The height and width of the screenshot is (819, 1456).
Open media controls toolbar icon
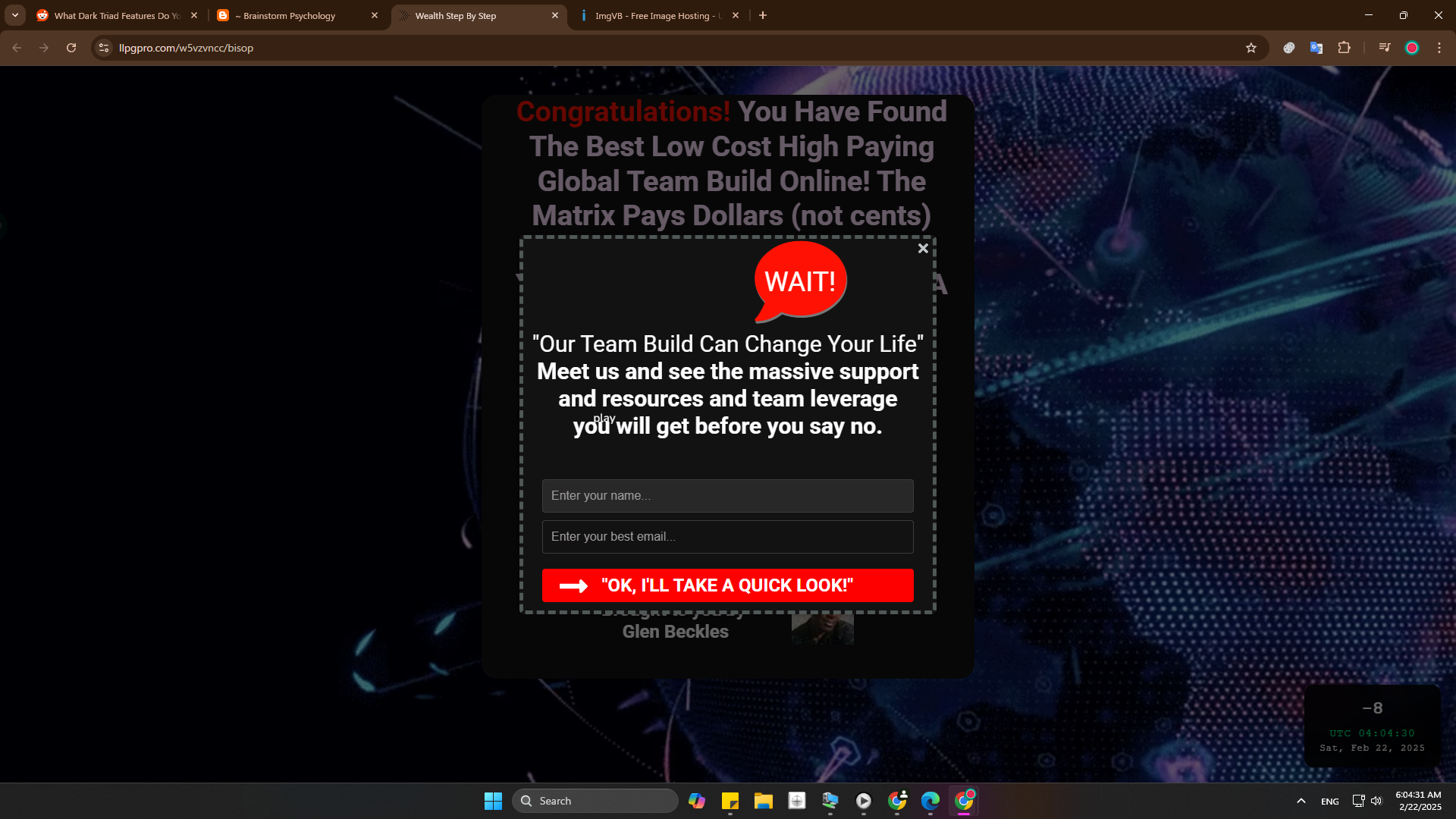tap(1385, 48)
